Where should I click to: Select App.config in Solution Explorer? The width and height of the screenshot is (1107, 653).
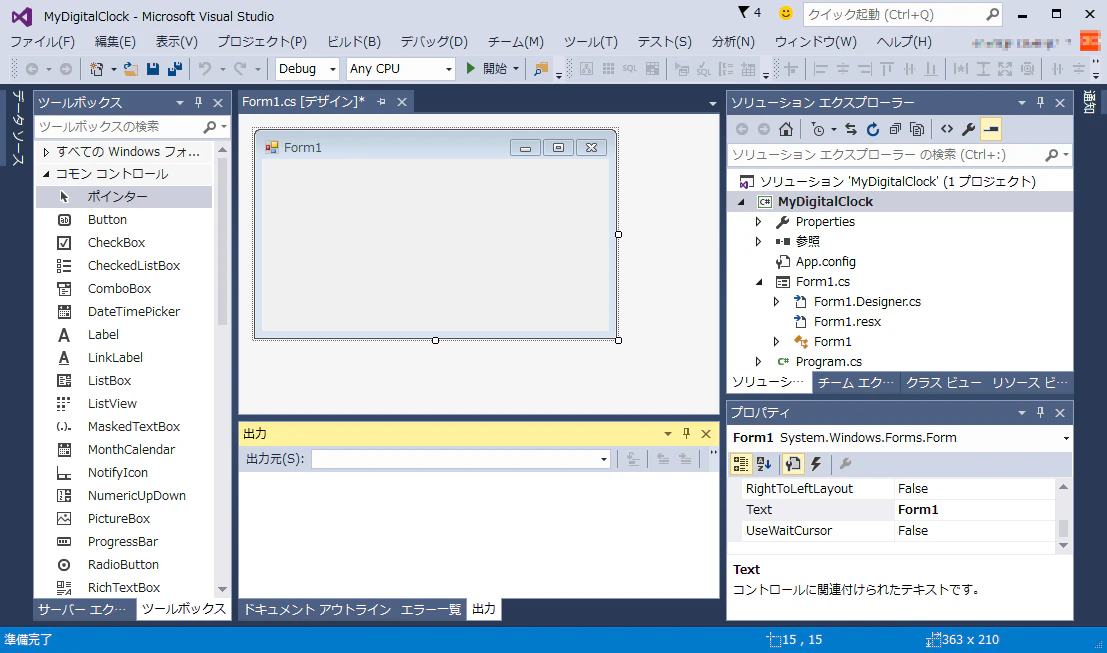[x=825, y=262]
